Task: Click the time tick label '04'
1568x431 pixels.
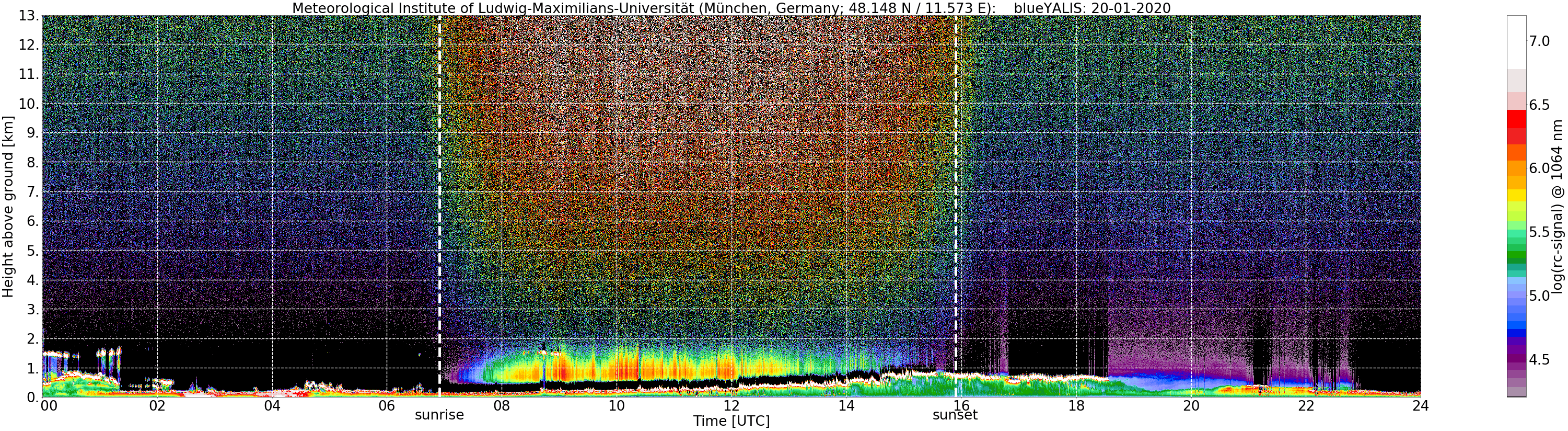Action: coord(272,406)
